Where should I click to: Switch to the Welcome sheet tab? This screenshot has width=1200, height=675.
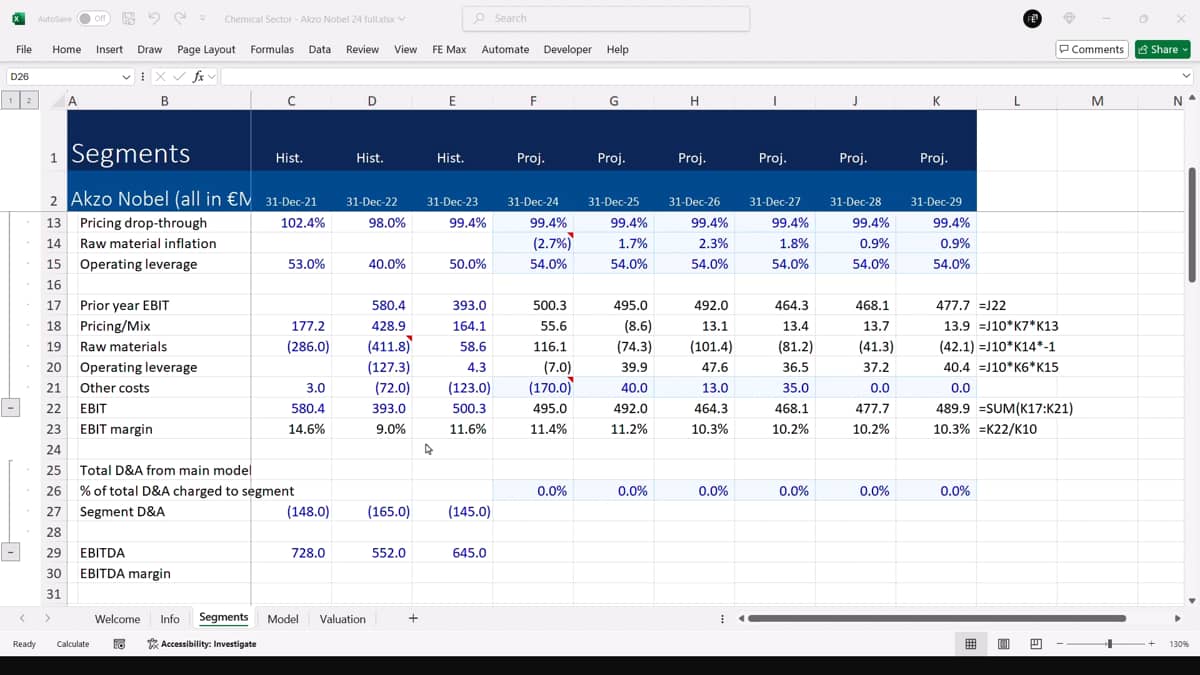[x=117, y=619]
